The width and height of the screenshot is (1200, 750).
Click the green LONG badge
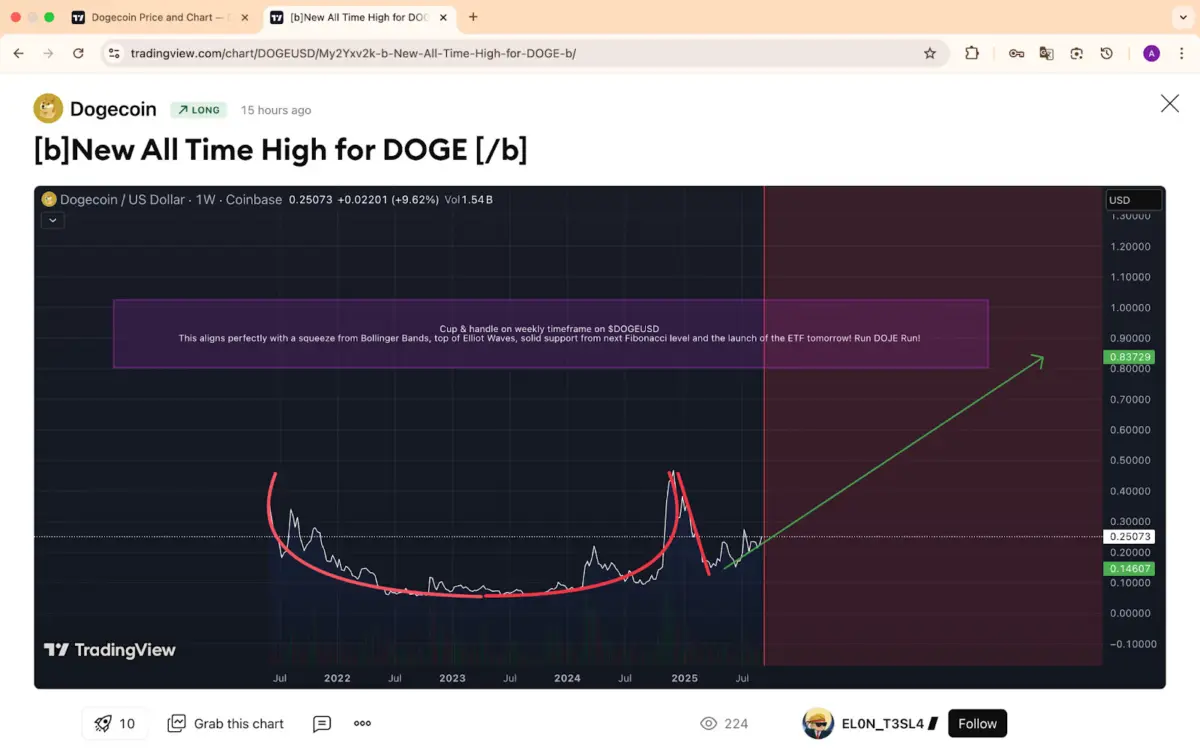click(x=199, y=110)
